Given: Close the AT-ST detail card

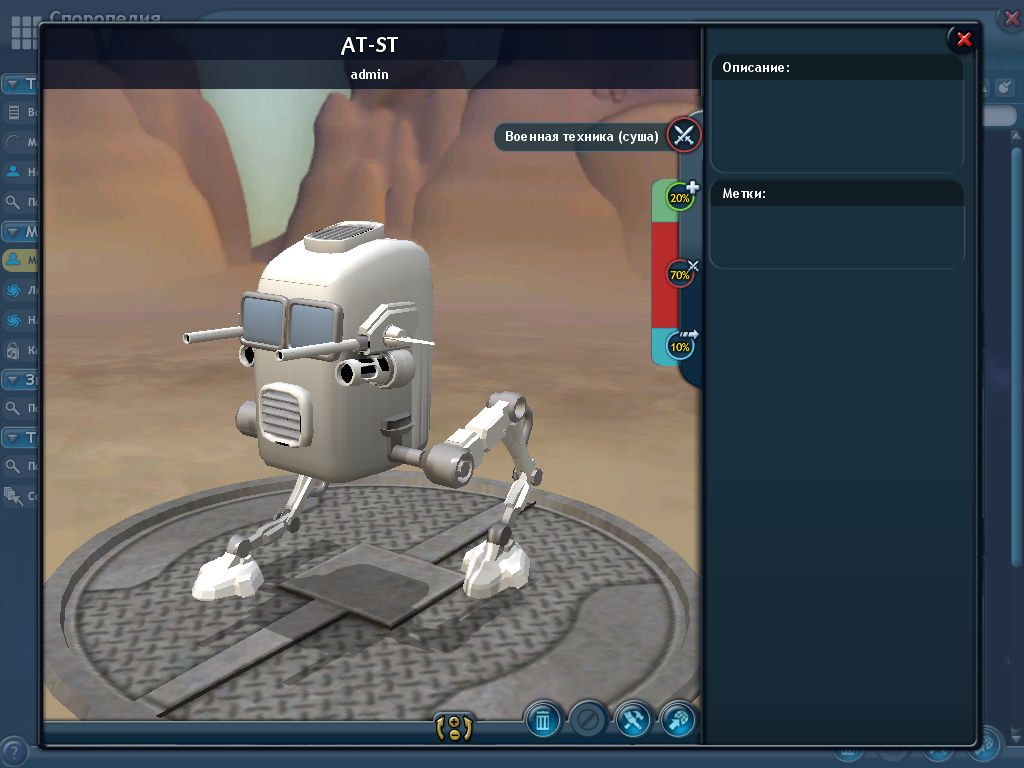Looking at the screenshot, I should 963,39.
